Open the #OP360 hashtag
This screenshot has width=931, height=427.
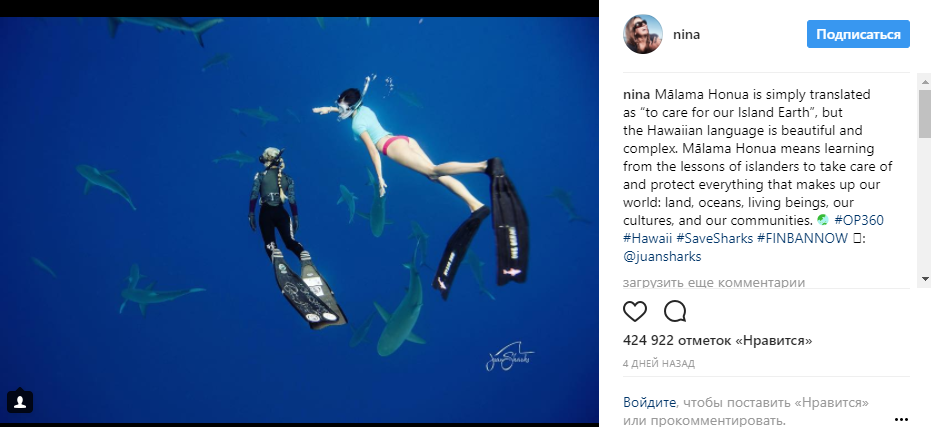tap(859, 220)
